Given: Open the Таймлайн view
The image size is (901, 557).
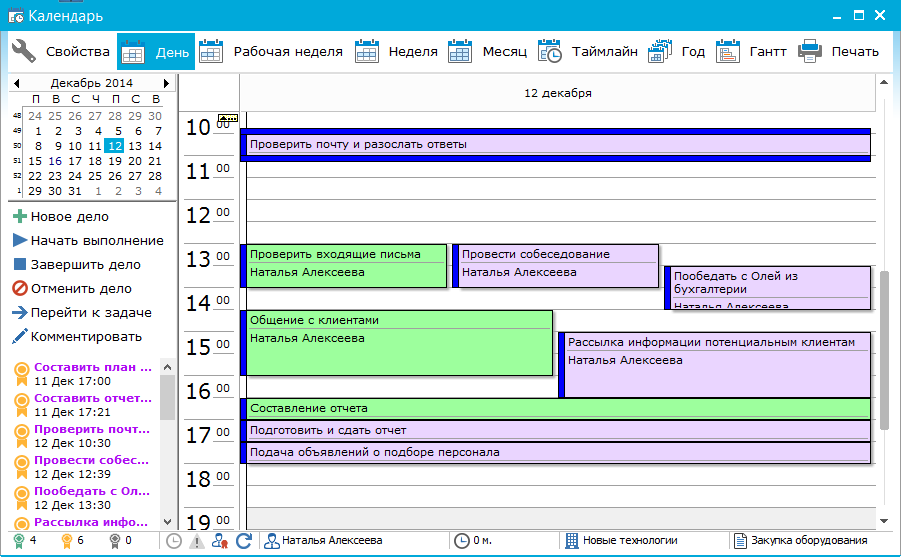Looking at the screenshot, I should coord(588,52).
